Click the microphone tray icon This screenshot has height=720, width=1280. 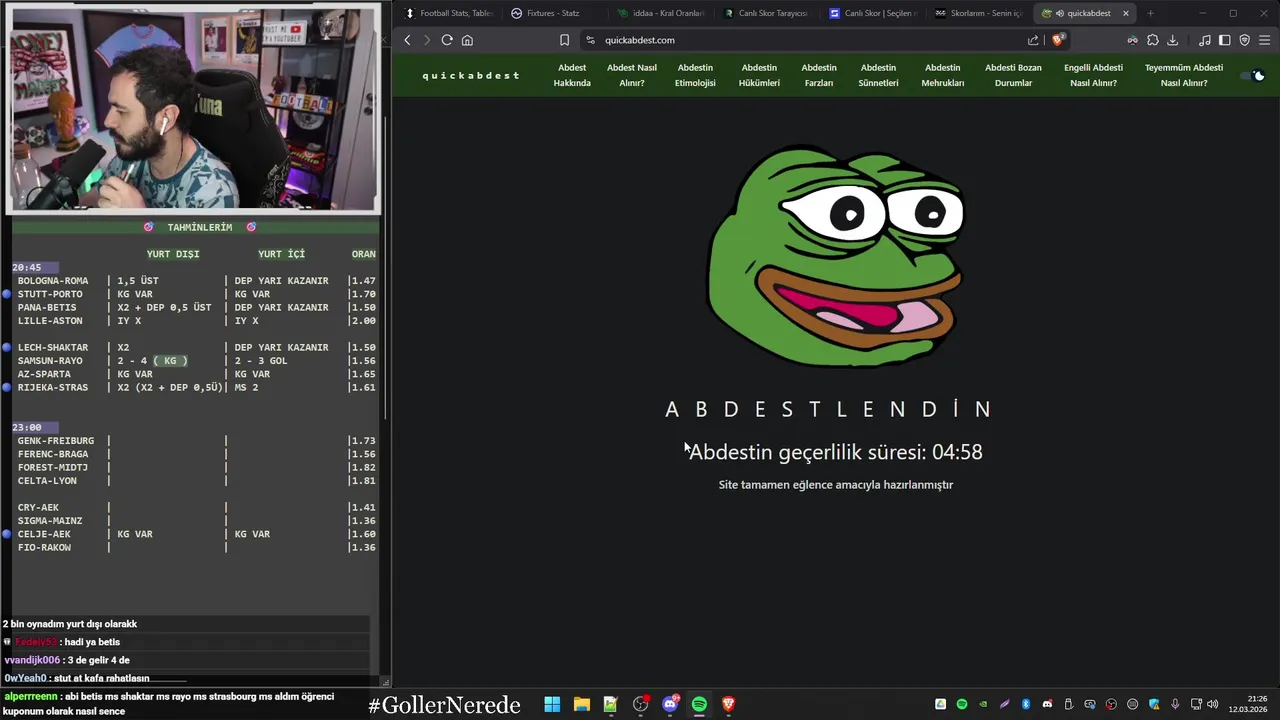pyautogui.click(x=1176, y=704)
